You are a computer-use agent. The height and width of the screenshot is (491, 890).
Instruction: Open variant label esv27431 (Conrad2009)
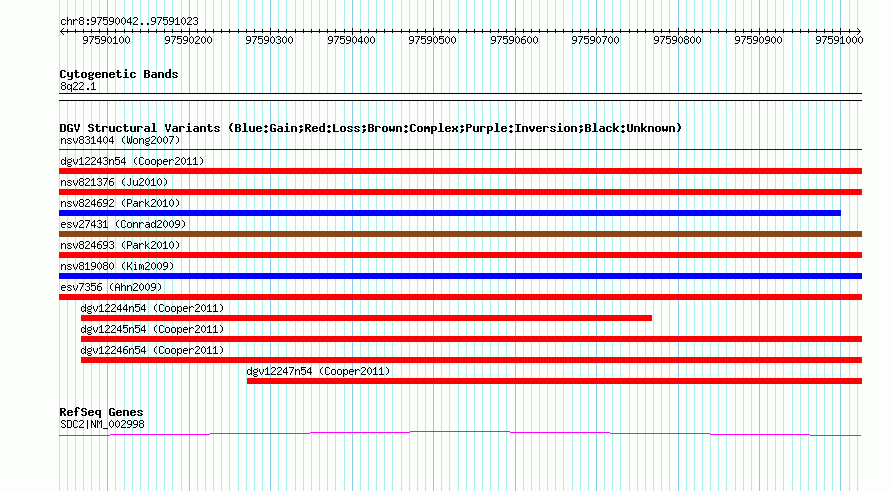(x=123, y=224)
